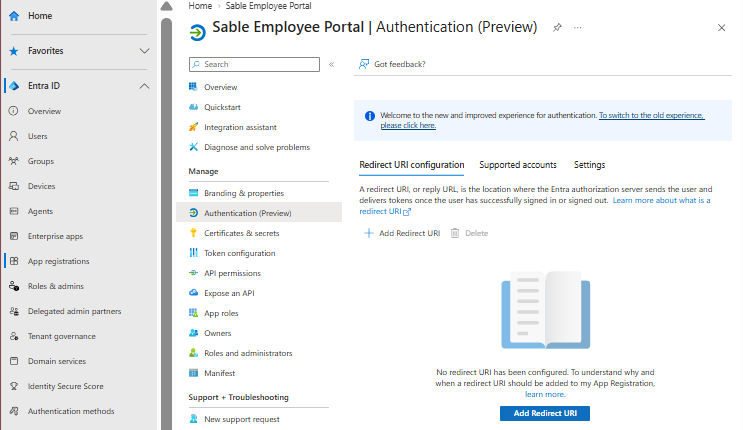The image size is (743, 430).
Task: Pin the blade using the pin icon
Action: coord(557,27)
